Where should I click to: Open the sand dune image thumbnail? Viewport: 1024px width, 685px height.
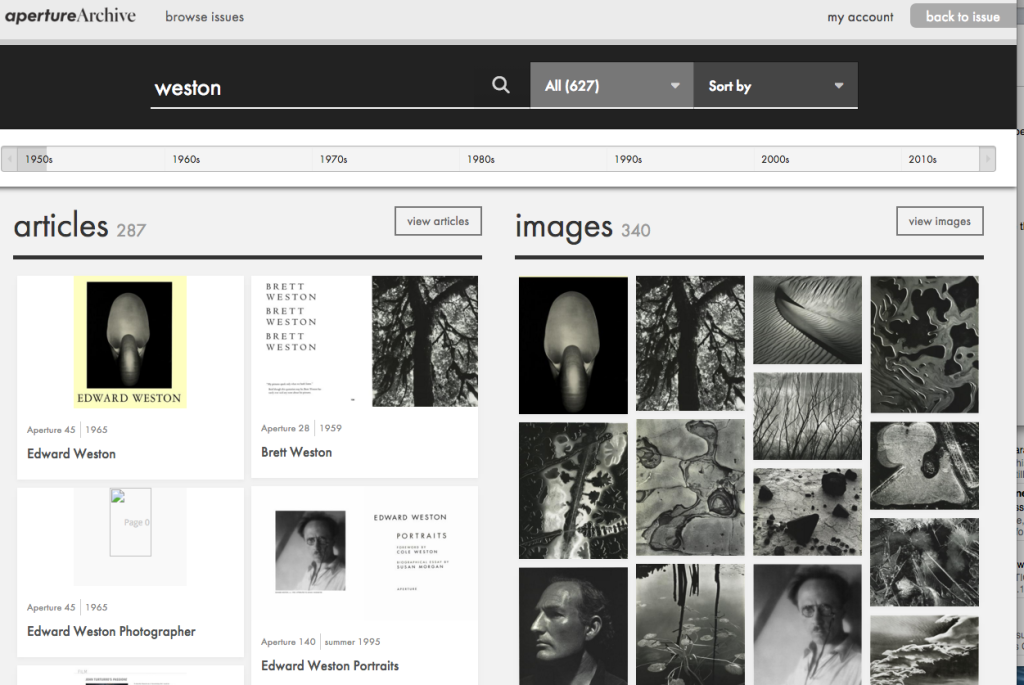click(x=807, y=320)
